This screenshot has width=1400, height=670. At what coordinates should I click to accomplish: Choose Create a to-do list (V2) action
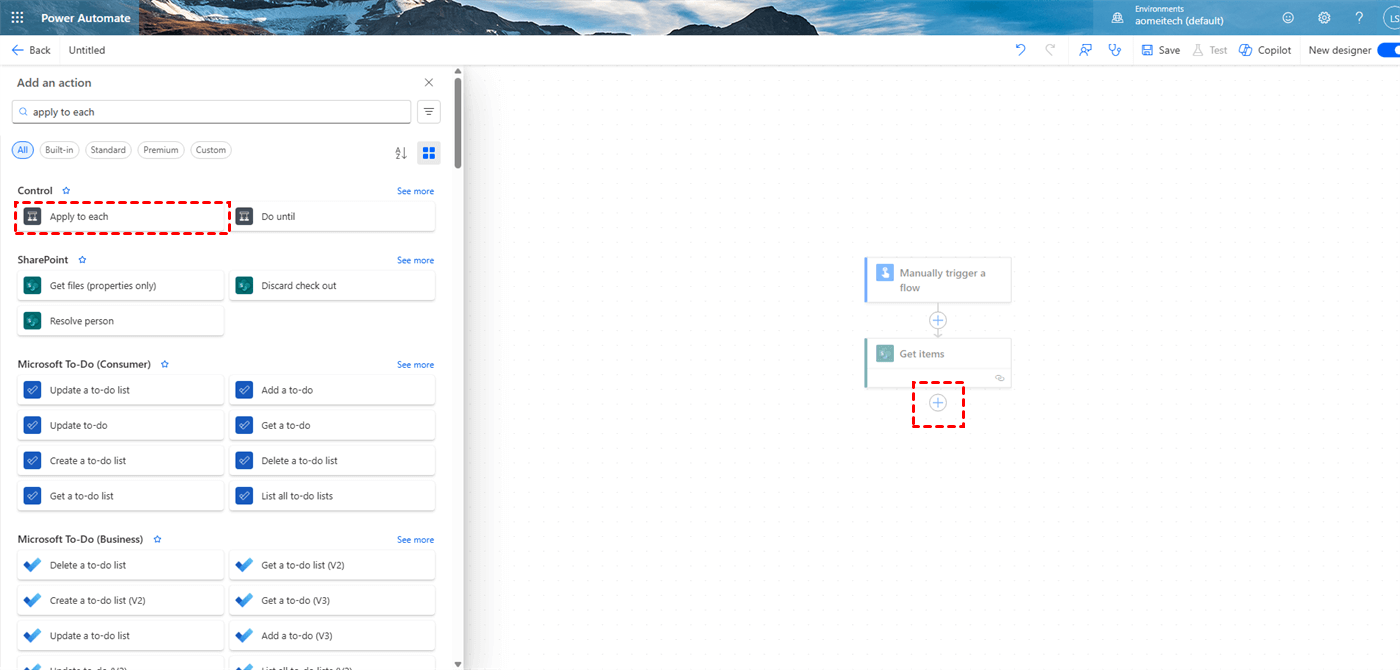pos(121,601)
